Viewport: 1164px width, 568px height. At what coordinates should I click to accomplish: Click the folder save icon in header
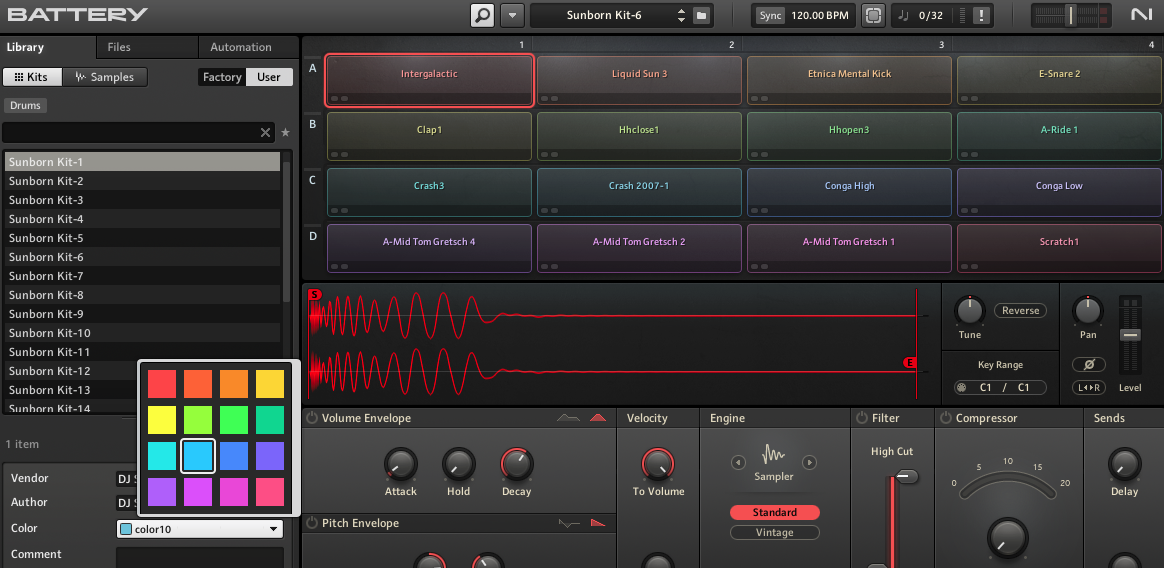702,15
